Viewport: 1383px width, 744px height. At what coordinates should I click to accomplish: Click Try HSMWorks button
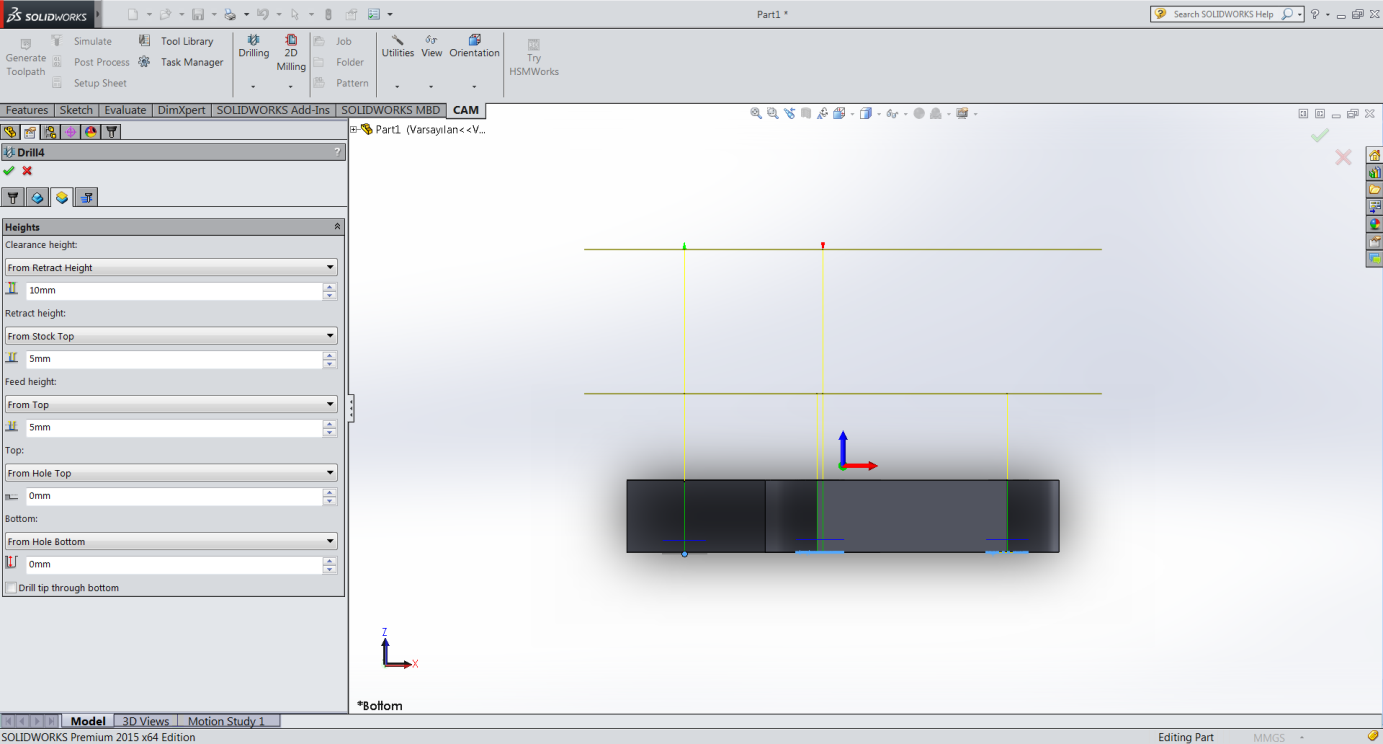pyautogui.click(x=534, y=57)
